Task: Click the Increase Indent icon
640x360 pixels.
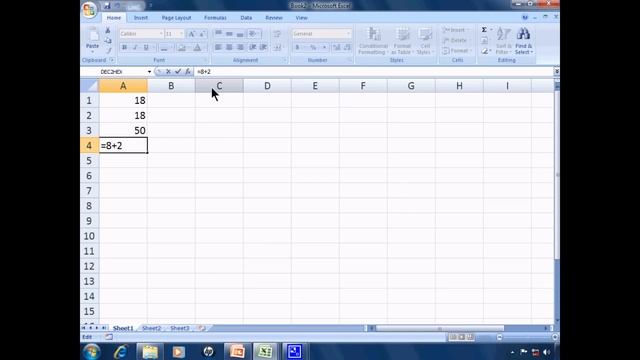Action: (x=264, y=47)
